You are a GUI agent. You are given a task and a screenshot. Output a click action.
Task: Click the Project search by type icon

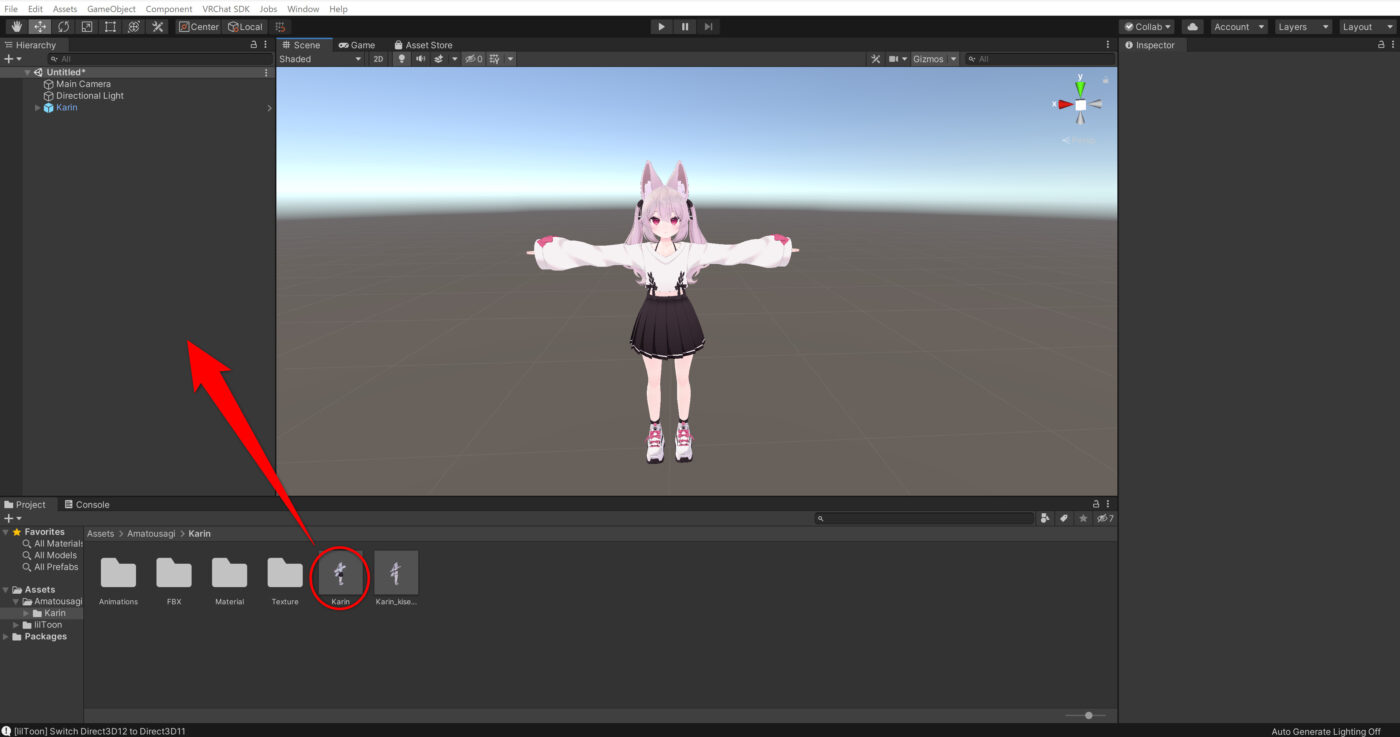tap(1046, 518)
